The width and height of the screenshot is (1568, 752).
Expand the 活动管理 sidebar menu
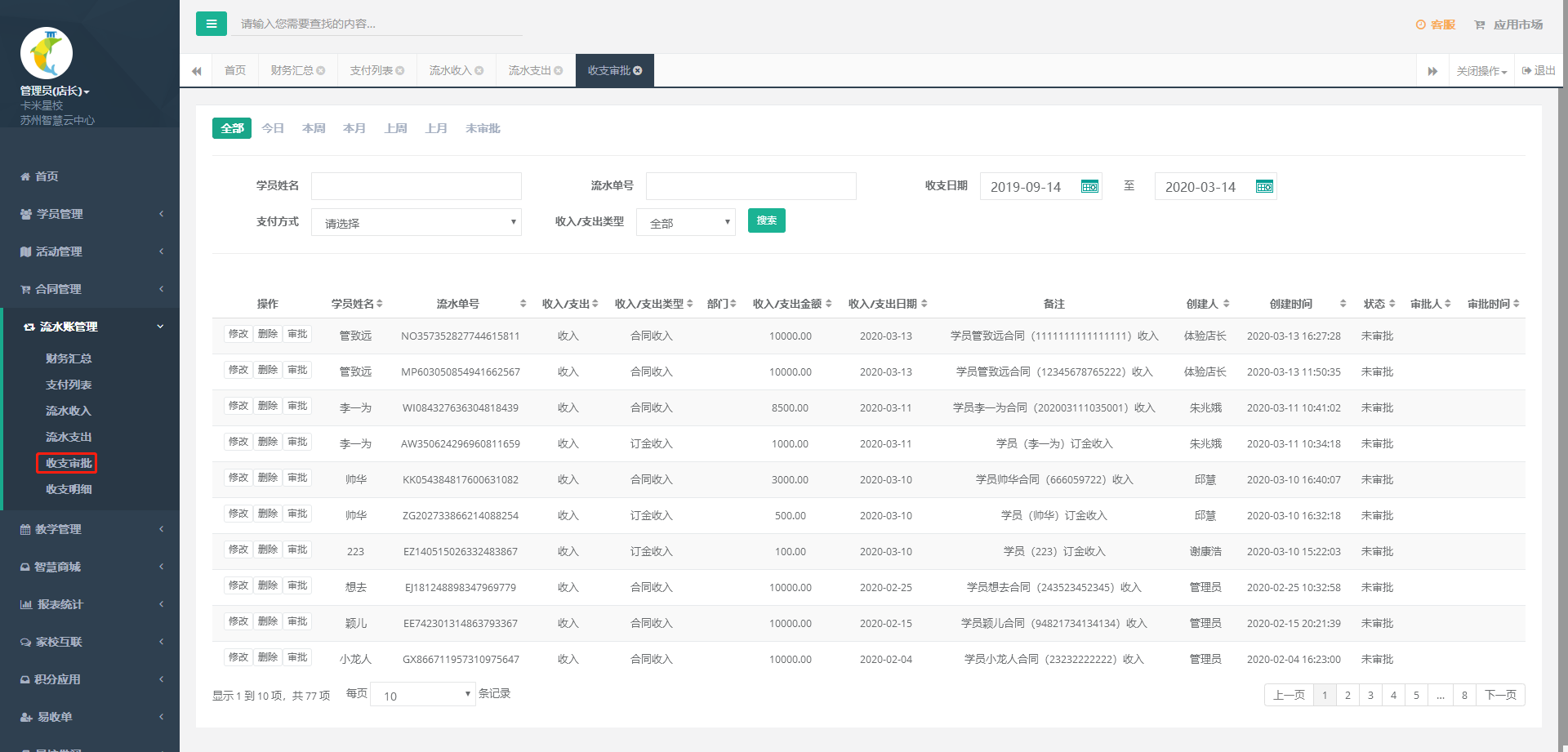coord(90,251)
